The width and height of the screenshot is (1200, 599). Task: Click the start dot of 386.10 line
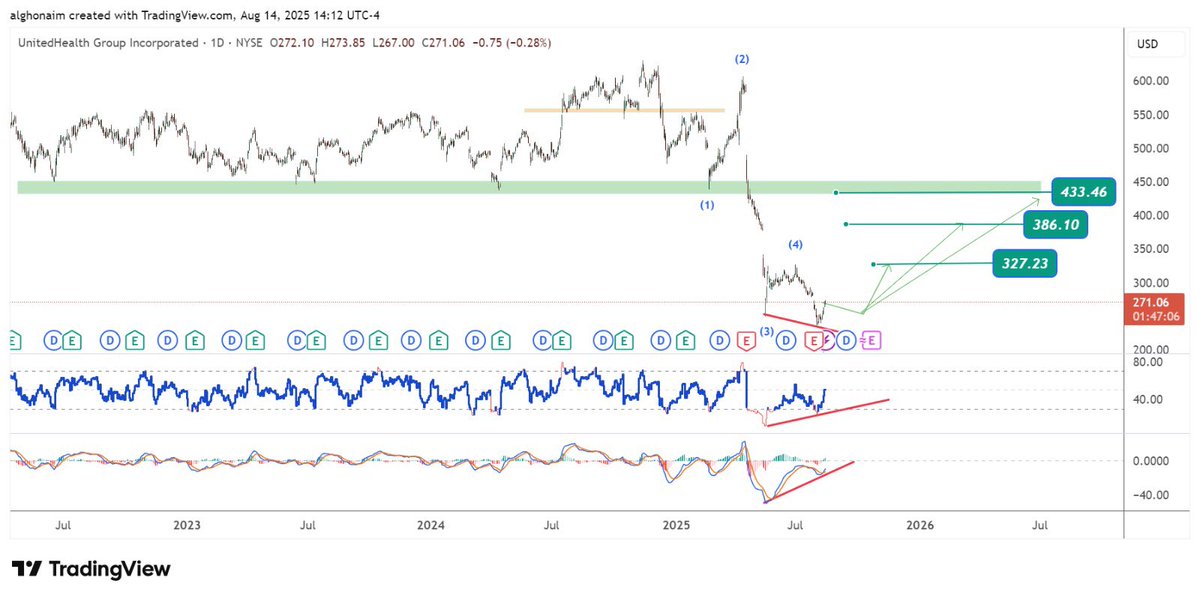[x=846, y=224]
